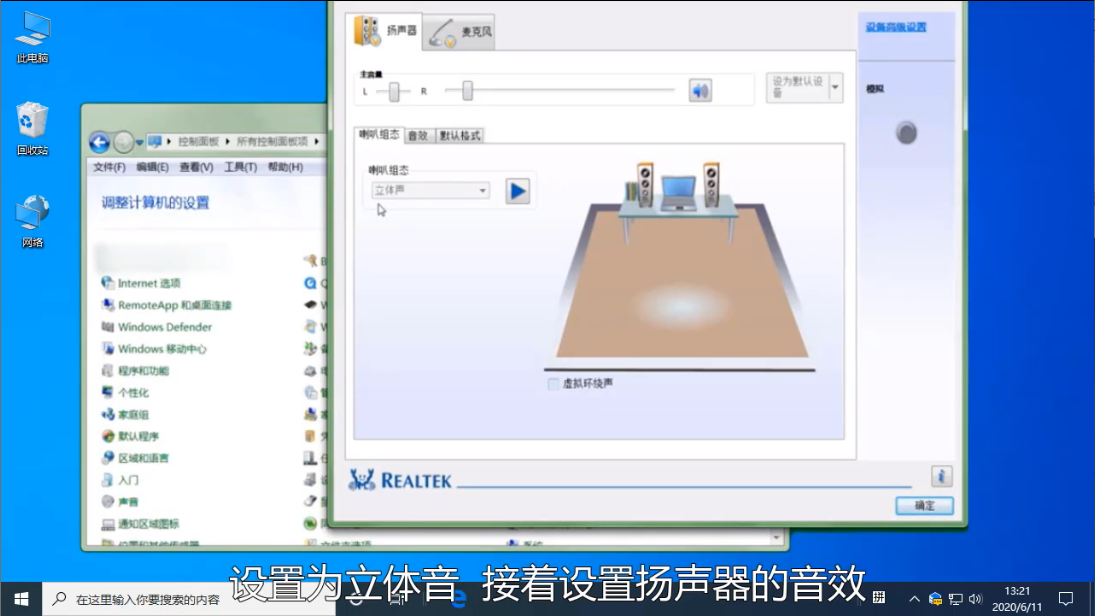This screenshot has width=1095, height=616.
Task: Enable the 虚拟环绕声 checkbox
Action: tap(554, 384)
